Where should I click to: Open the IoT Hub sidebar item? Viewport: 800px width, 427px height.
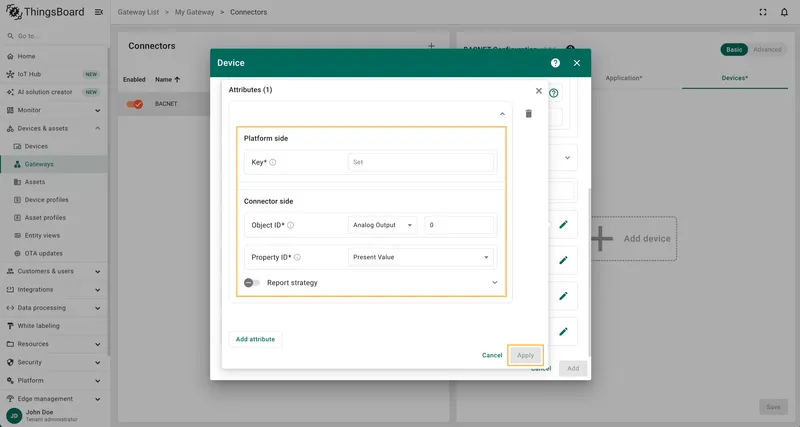point(54,74)
